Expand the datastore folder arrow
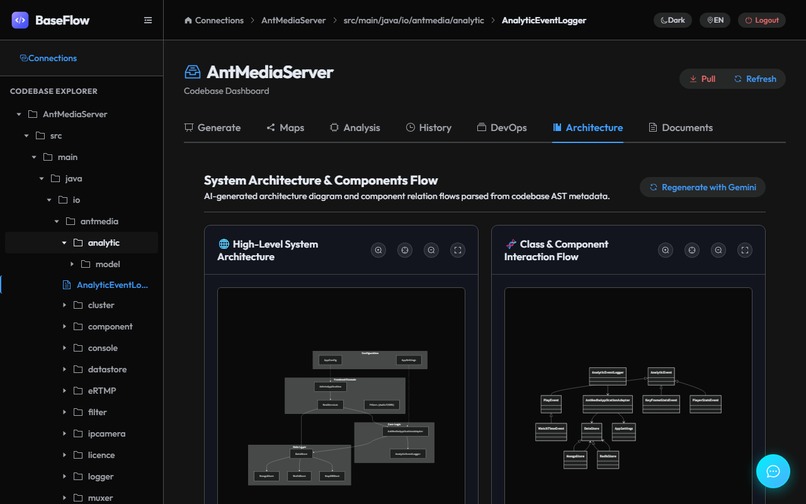This screenshot has width=806, height=504. [64, 369]
